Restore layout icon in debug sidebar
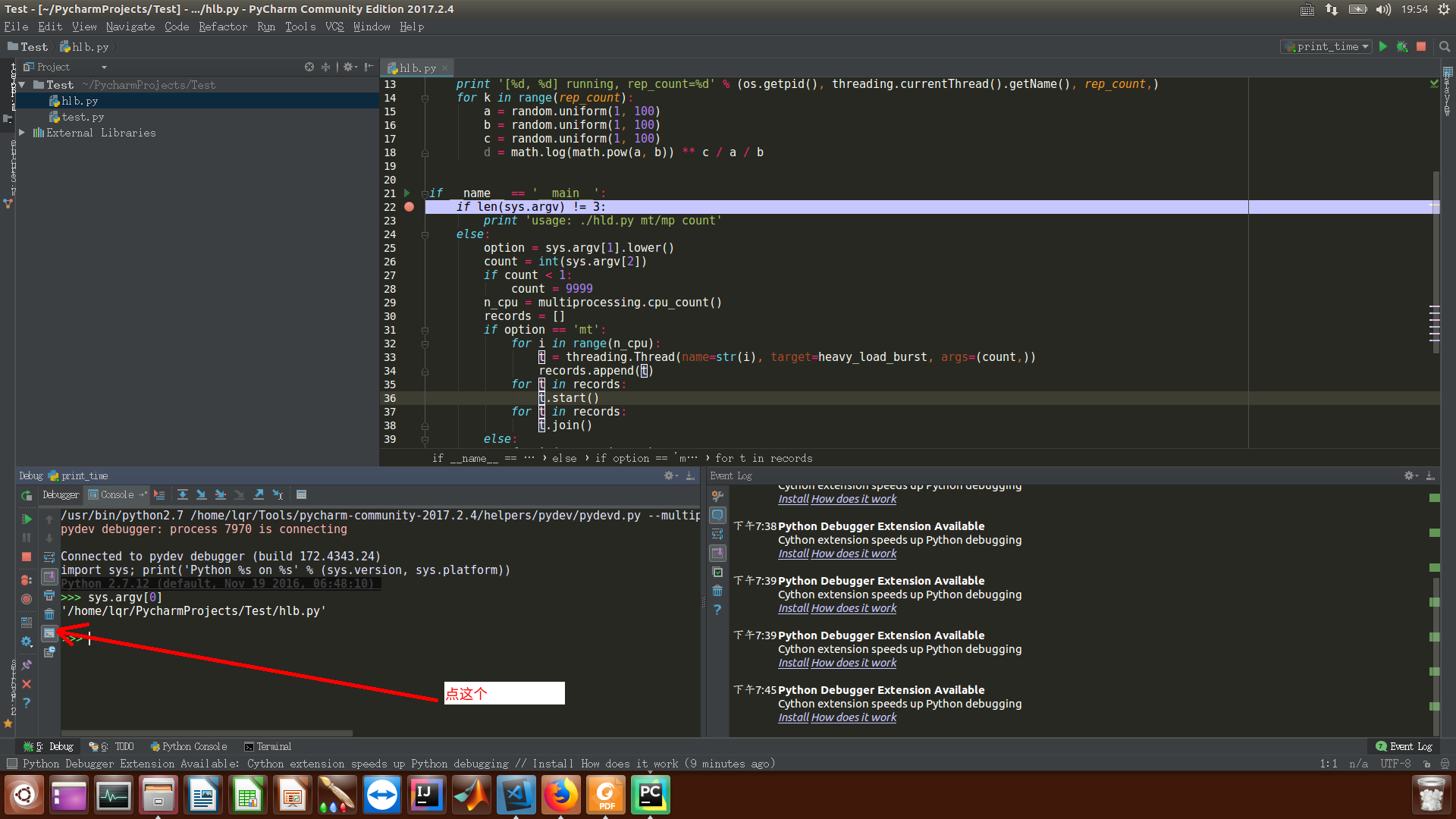 pos(27,623)
